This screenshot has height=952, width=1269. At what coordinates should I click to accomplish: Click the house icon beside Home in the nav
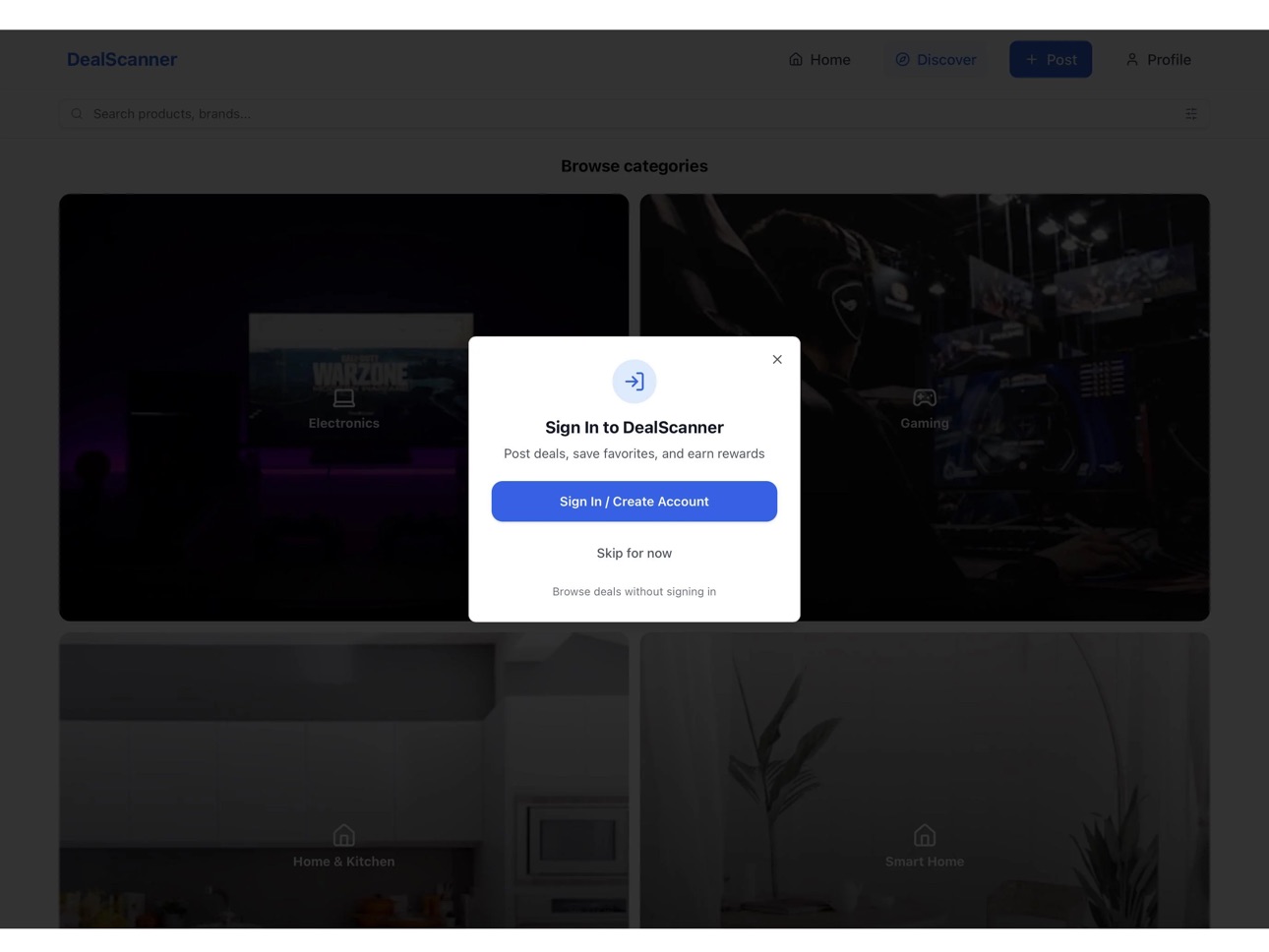click(796, 59)
